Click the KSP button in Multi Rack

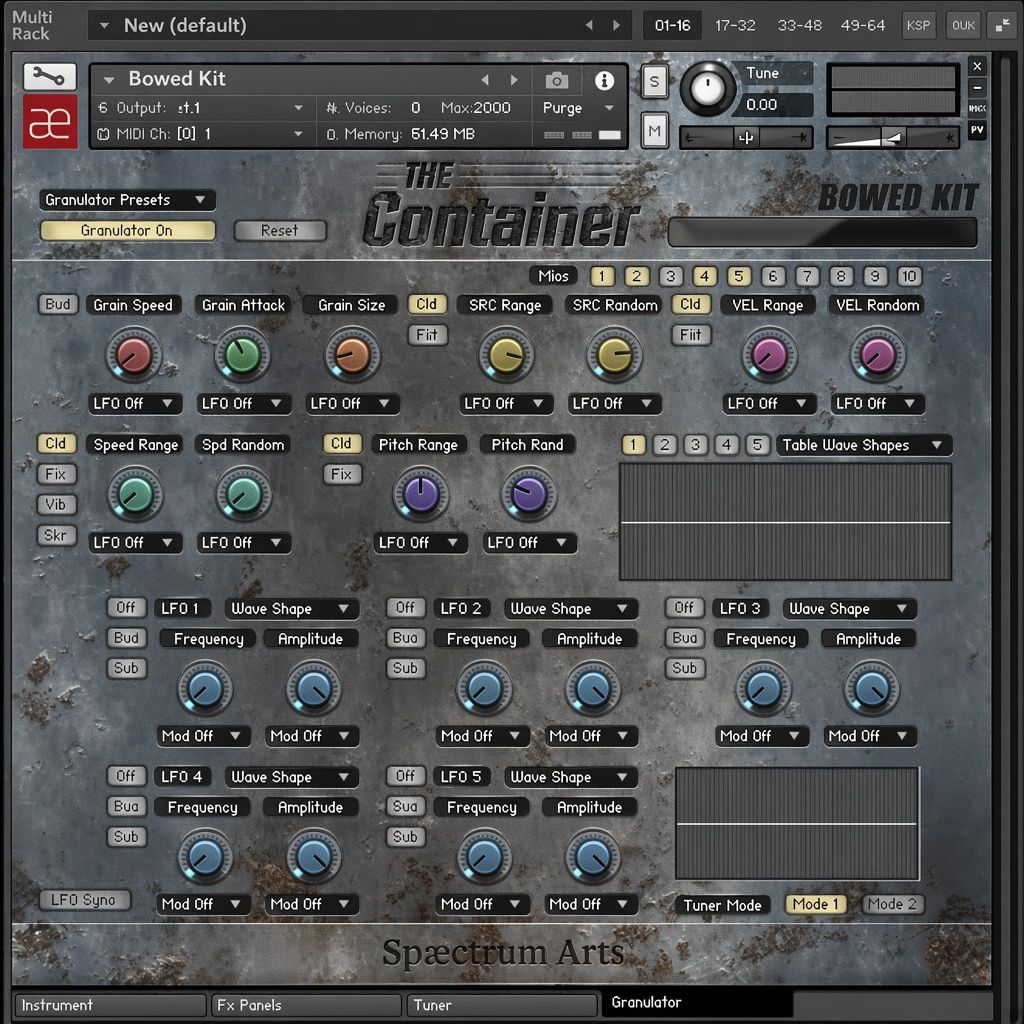tap(918, 25)
